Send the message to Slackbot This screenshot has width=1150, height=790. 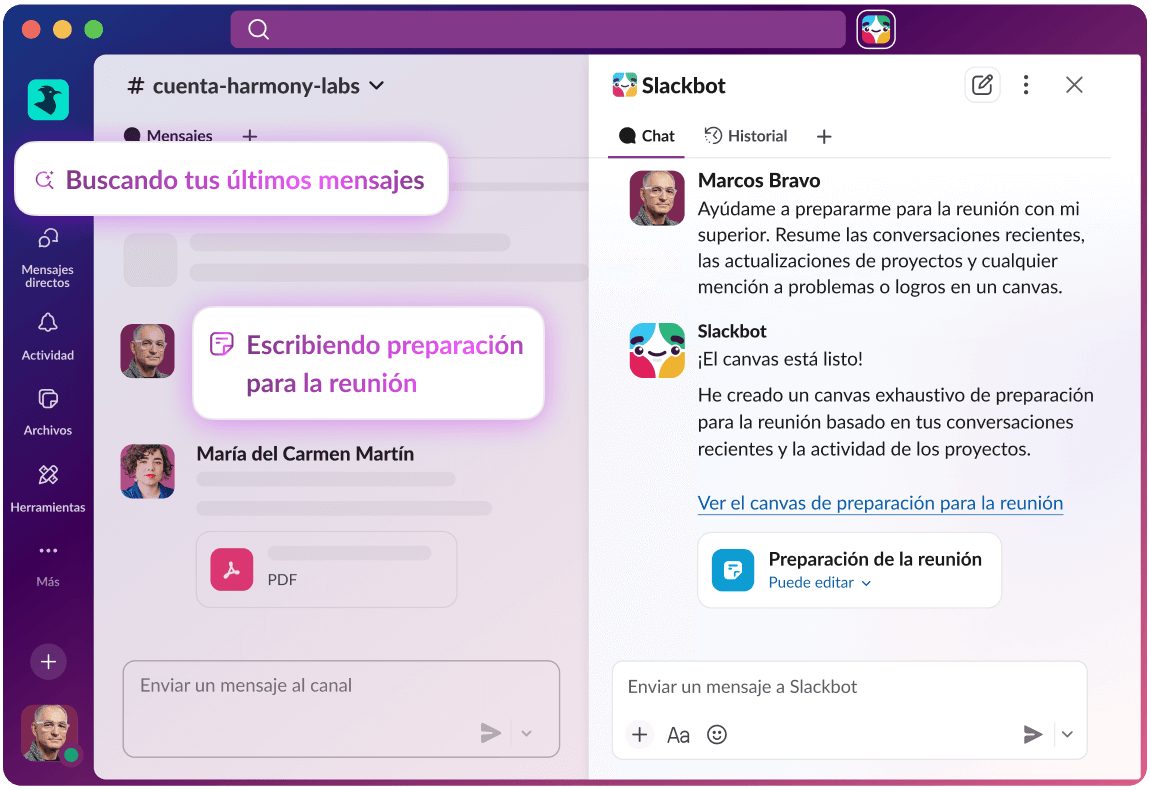point(1033,734)
